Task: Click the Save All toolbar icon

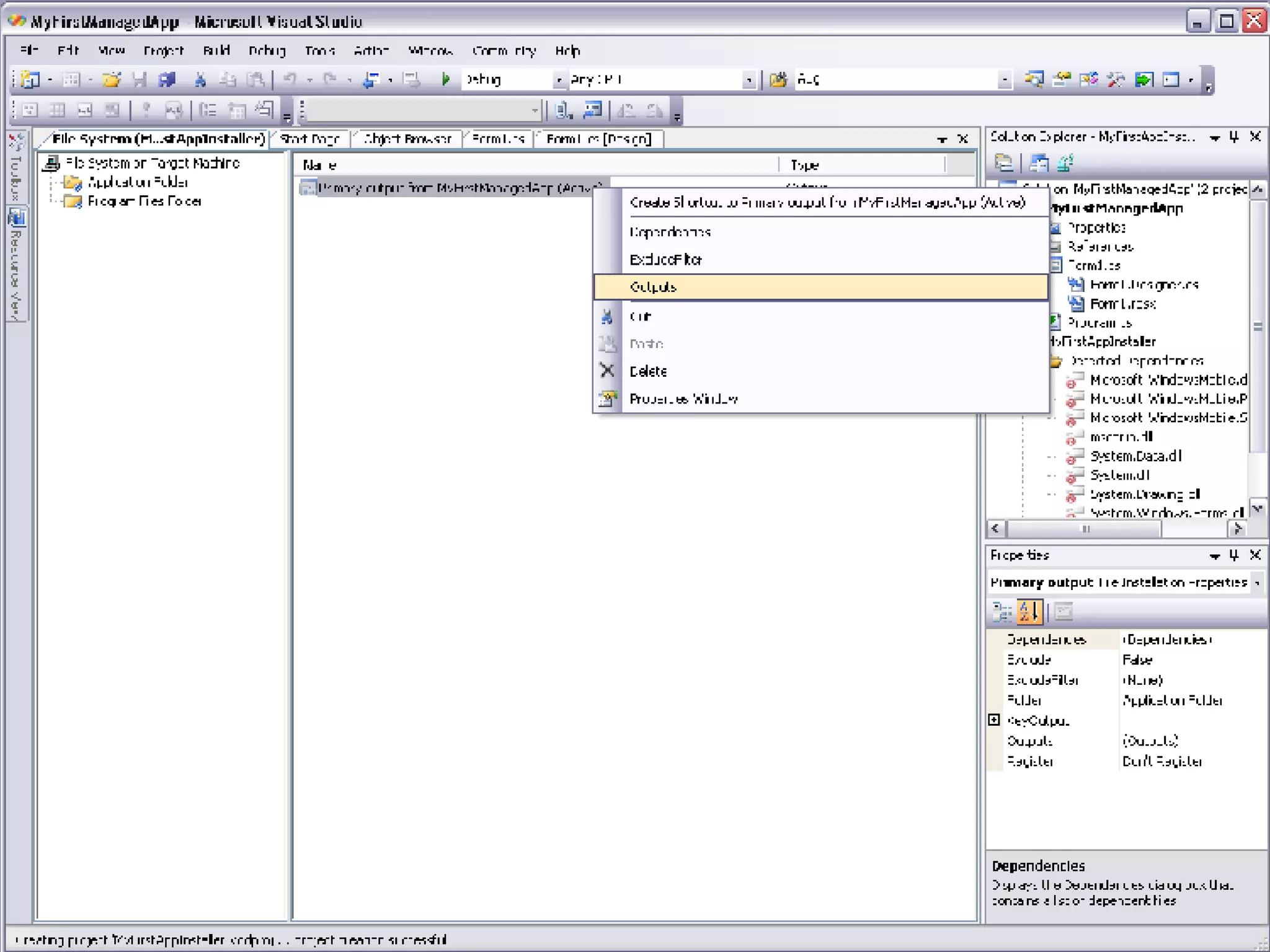Action: click(167, 79)
